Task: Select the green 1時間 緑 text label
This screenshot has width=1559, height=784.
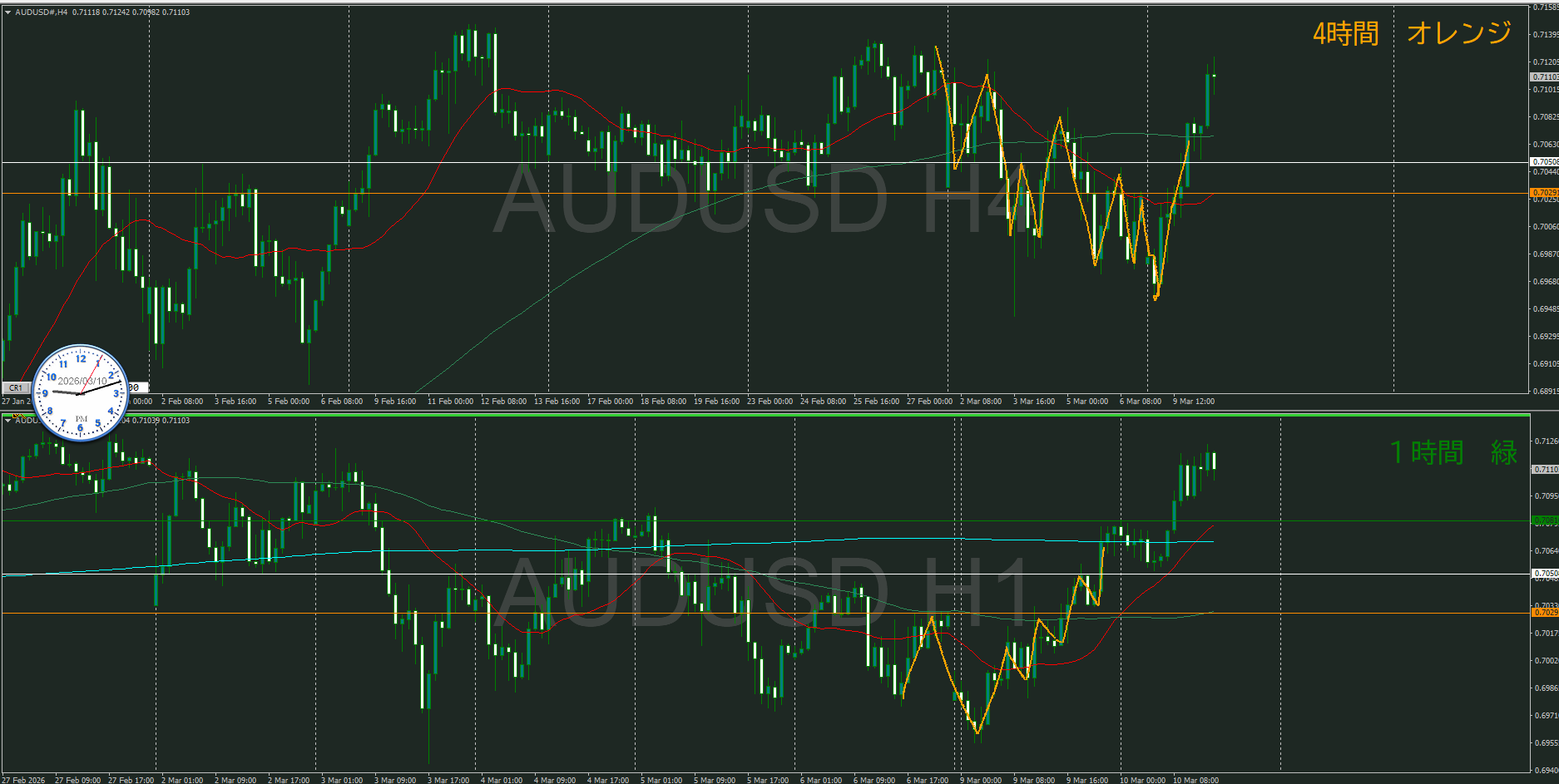Action: tap(1453, 452)
